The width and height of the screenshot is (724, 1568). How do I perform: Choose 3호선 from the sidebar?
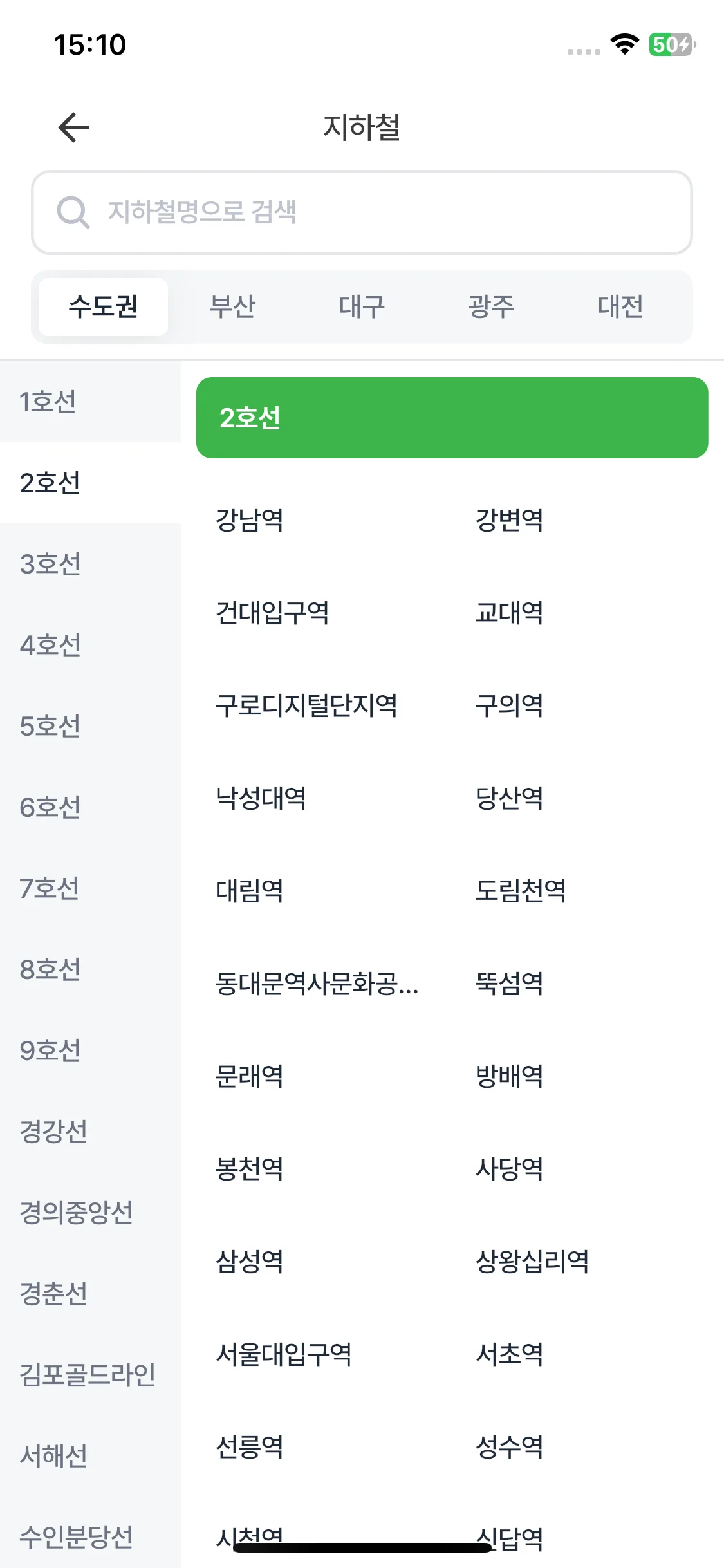(90, 564)
